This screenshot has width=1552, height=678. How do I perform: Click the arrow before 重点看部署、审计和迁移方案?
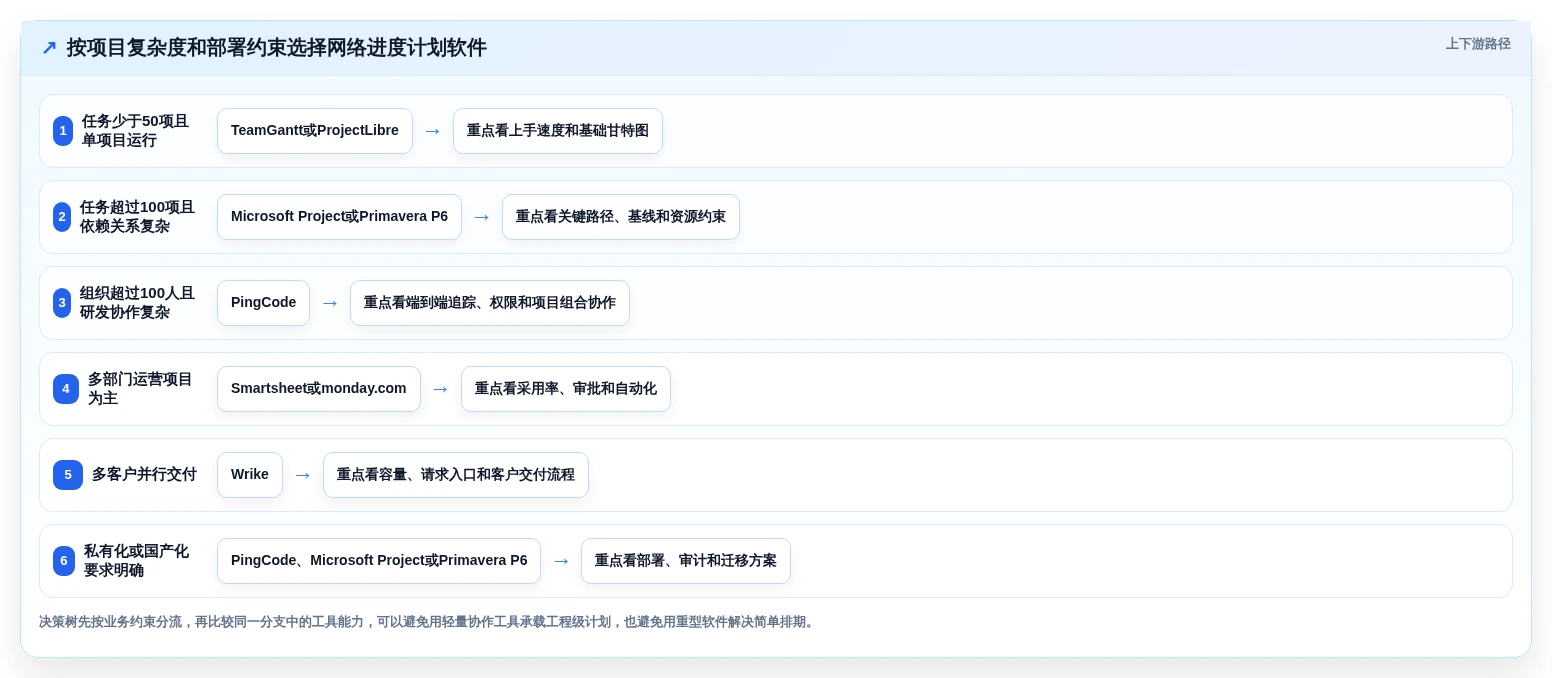click(561, 561)
